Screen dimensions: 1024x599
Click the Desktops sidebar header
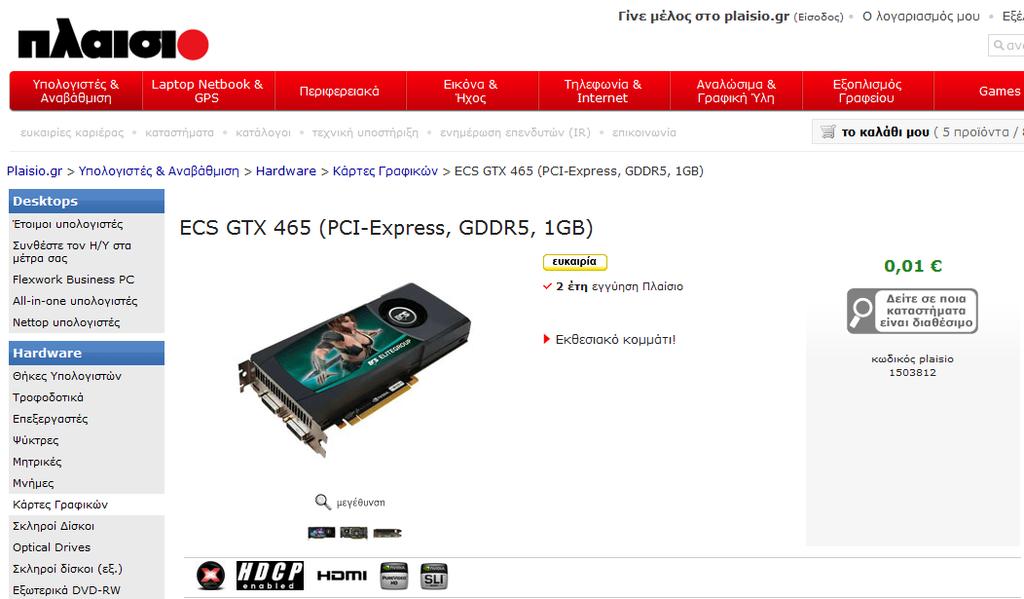tap(86, 201)
